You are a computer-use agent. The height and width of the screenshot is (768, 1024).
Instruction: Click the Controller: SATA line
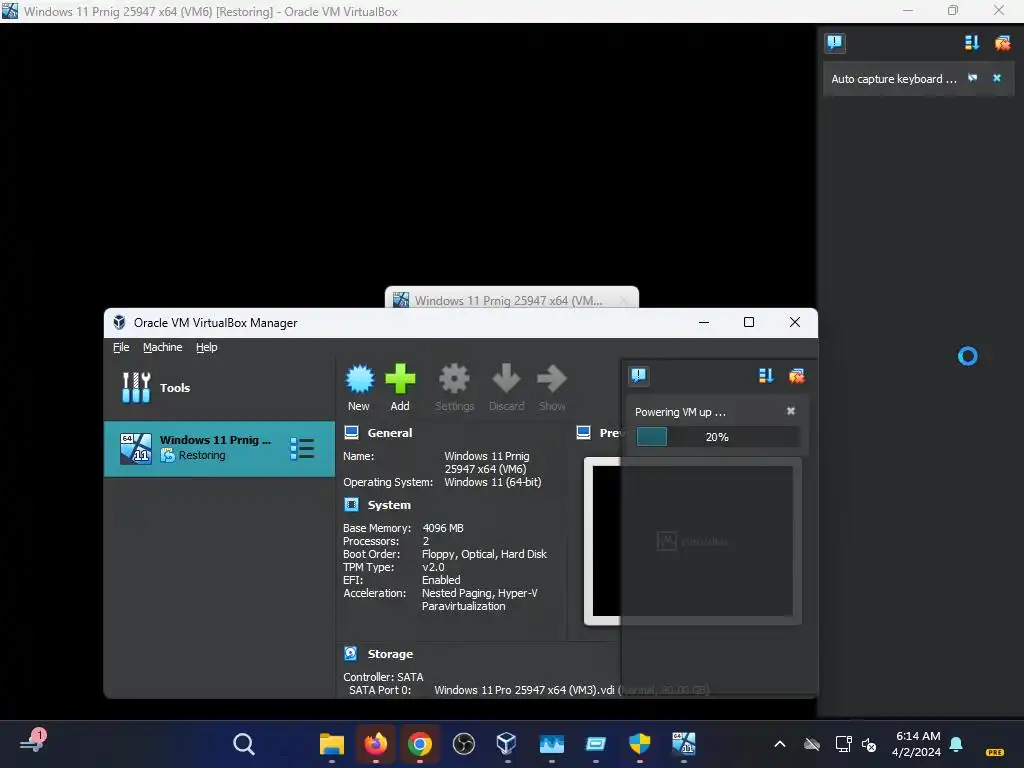383,677
